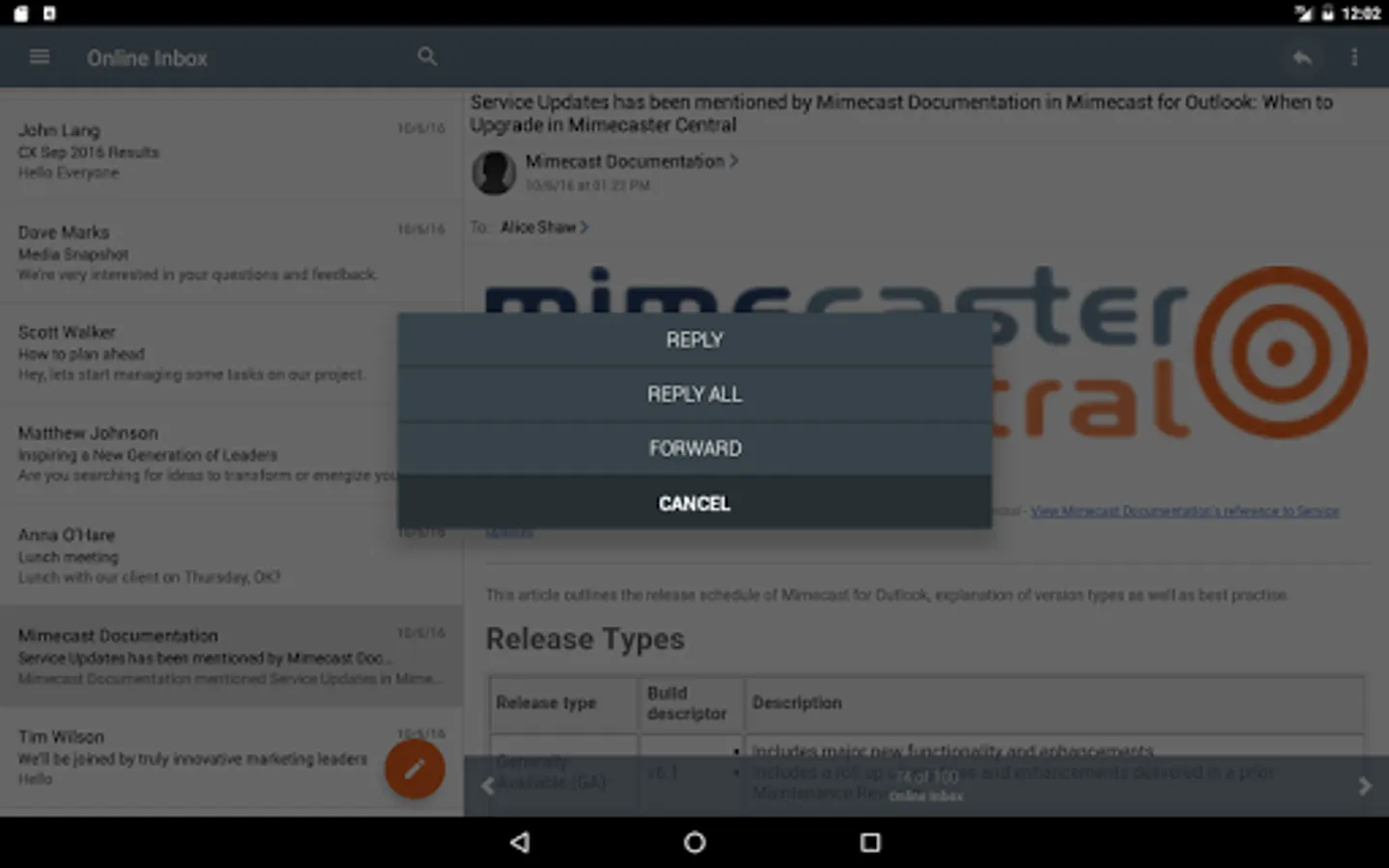Tap the battery status icon

point(1327,13)
